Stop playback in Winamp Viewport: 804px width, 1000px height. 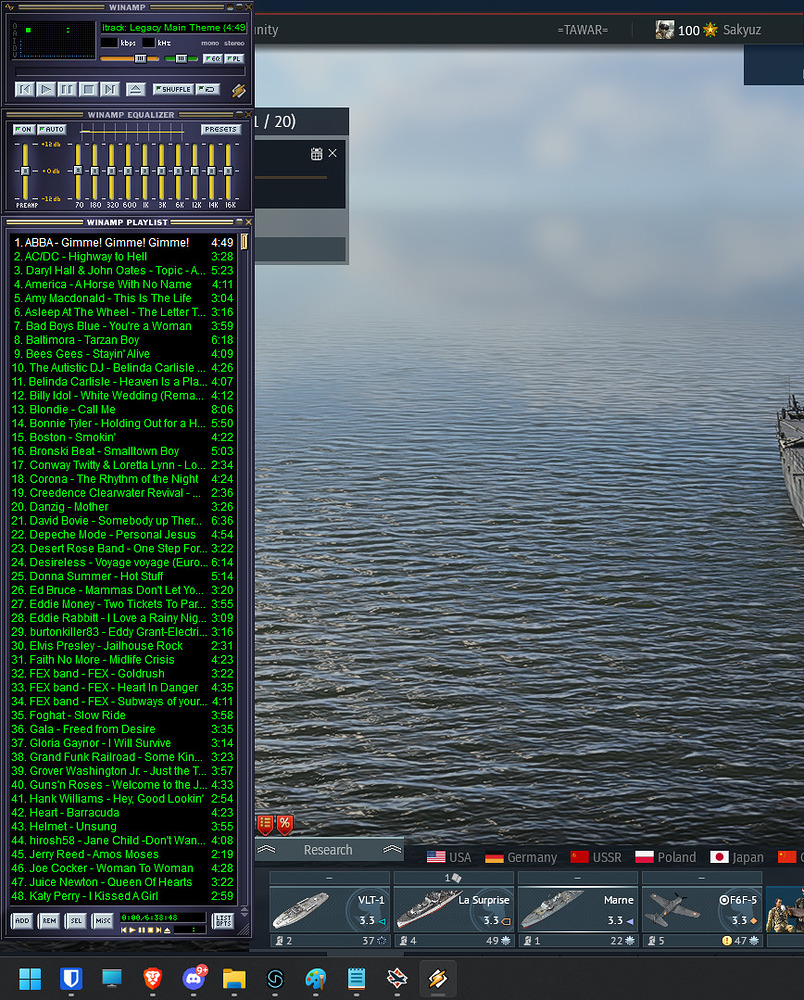pyautogui.click(x=89, y=90)
